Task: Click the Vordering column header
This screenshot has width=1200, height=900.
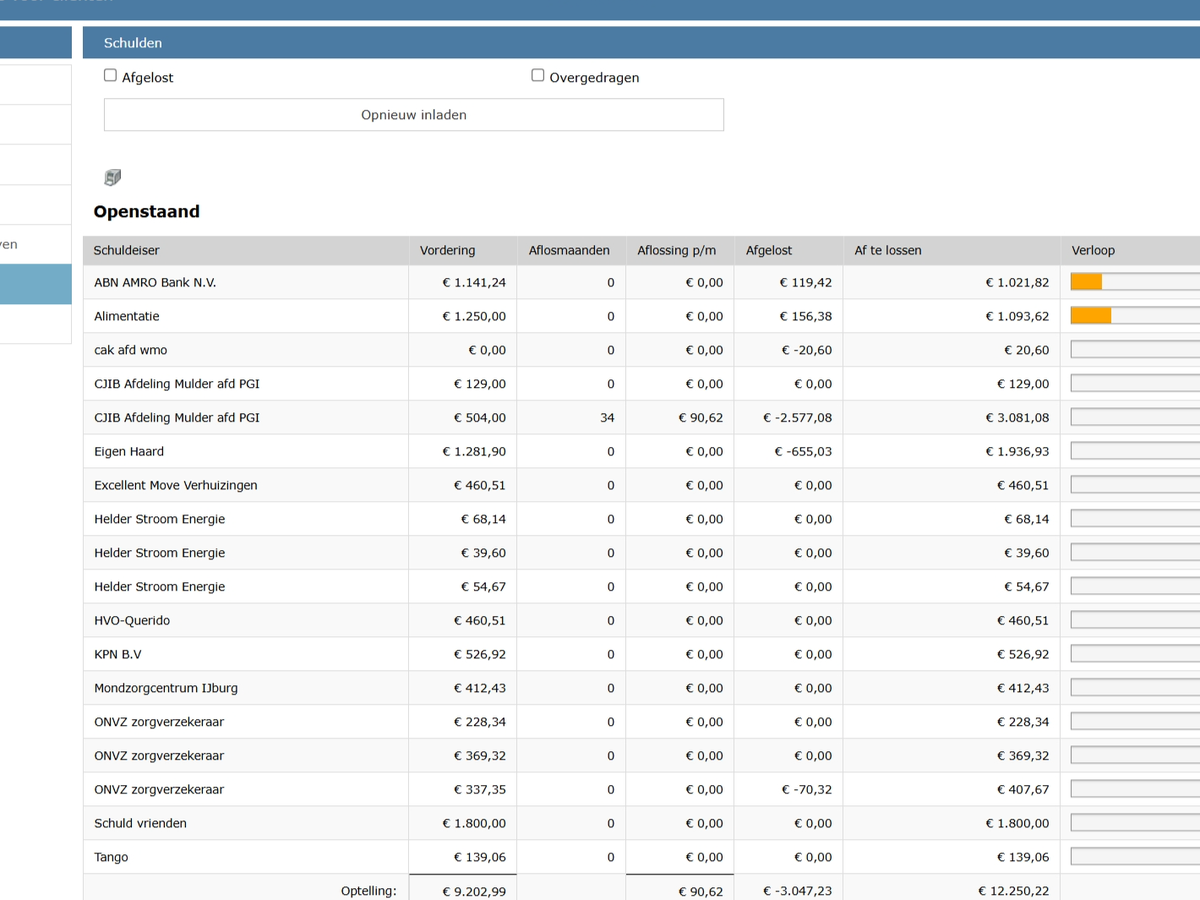Action: (447, 250)
